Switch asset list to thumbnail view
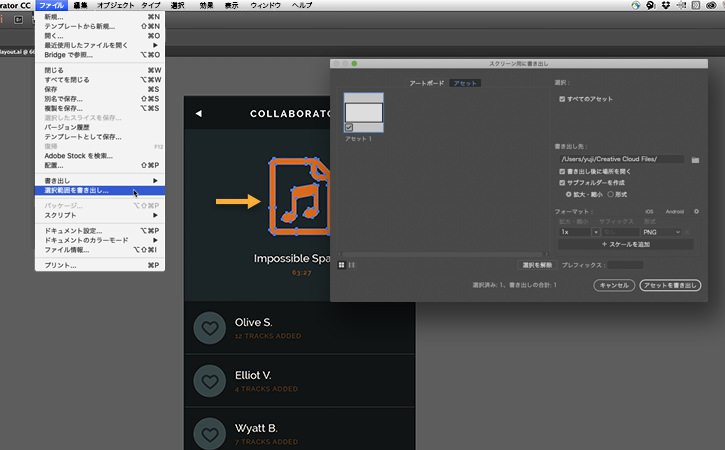Image resolution: width=725 pixels, height=450 pixels. pyautogui.click(x=342, y=265)
